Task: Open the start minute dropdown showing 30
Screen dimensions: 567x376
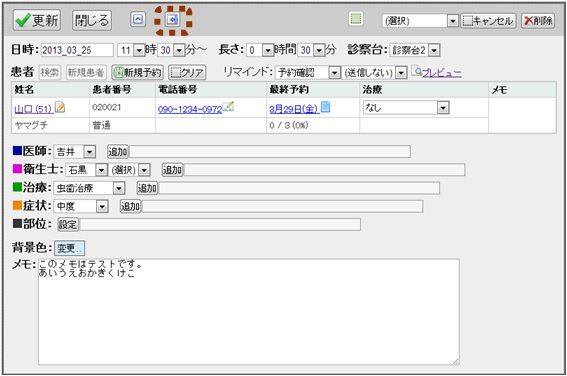Action: (171, 50)
